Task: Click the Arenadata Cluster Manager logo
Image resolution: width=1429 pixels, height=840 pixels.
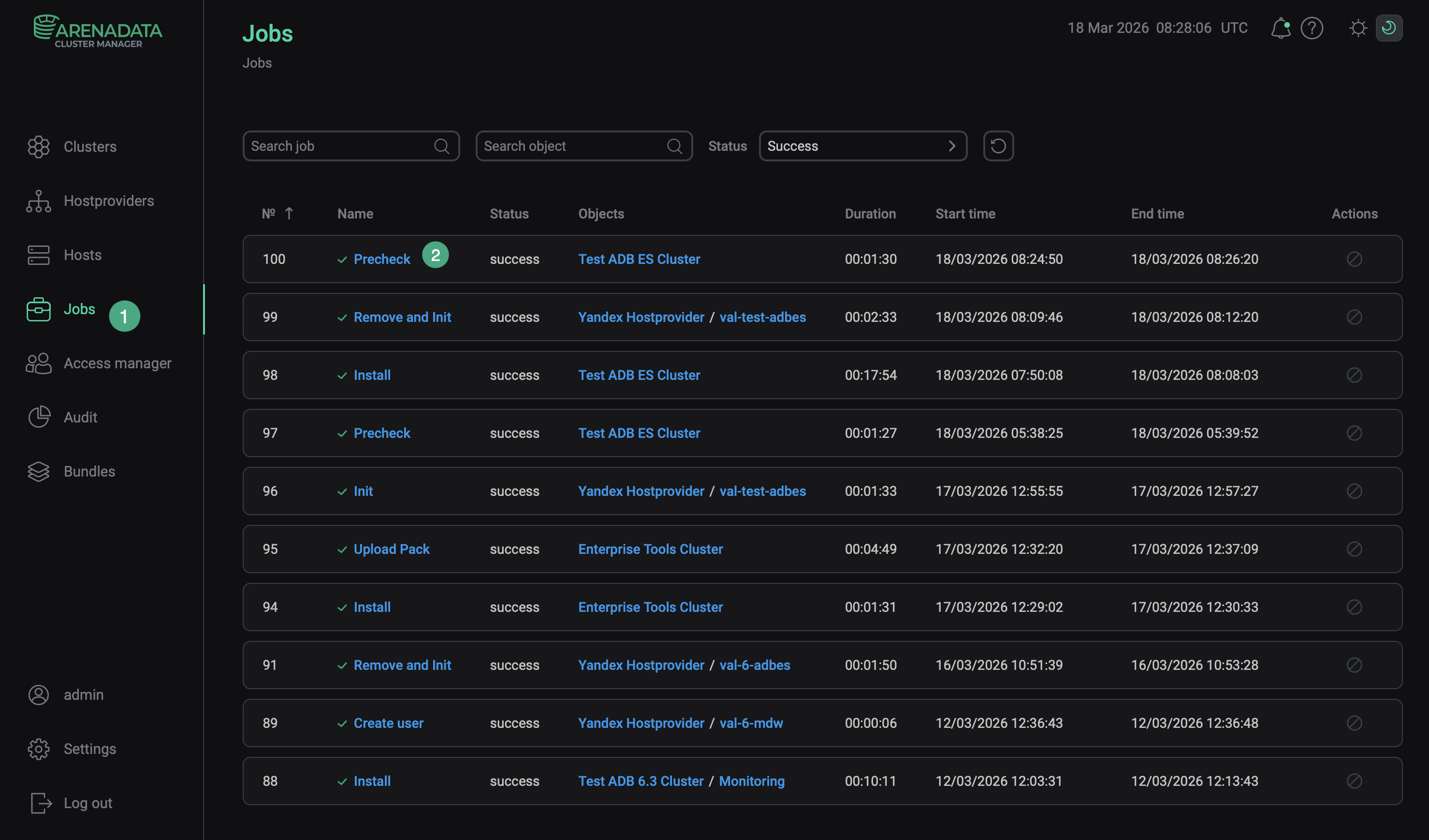Action: 98,31
